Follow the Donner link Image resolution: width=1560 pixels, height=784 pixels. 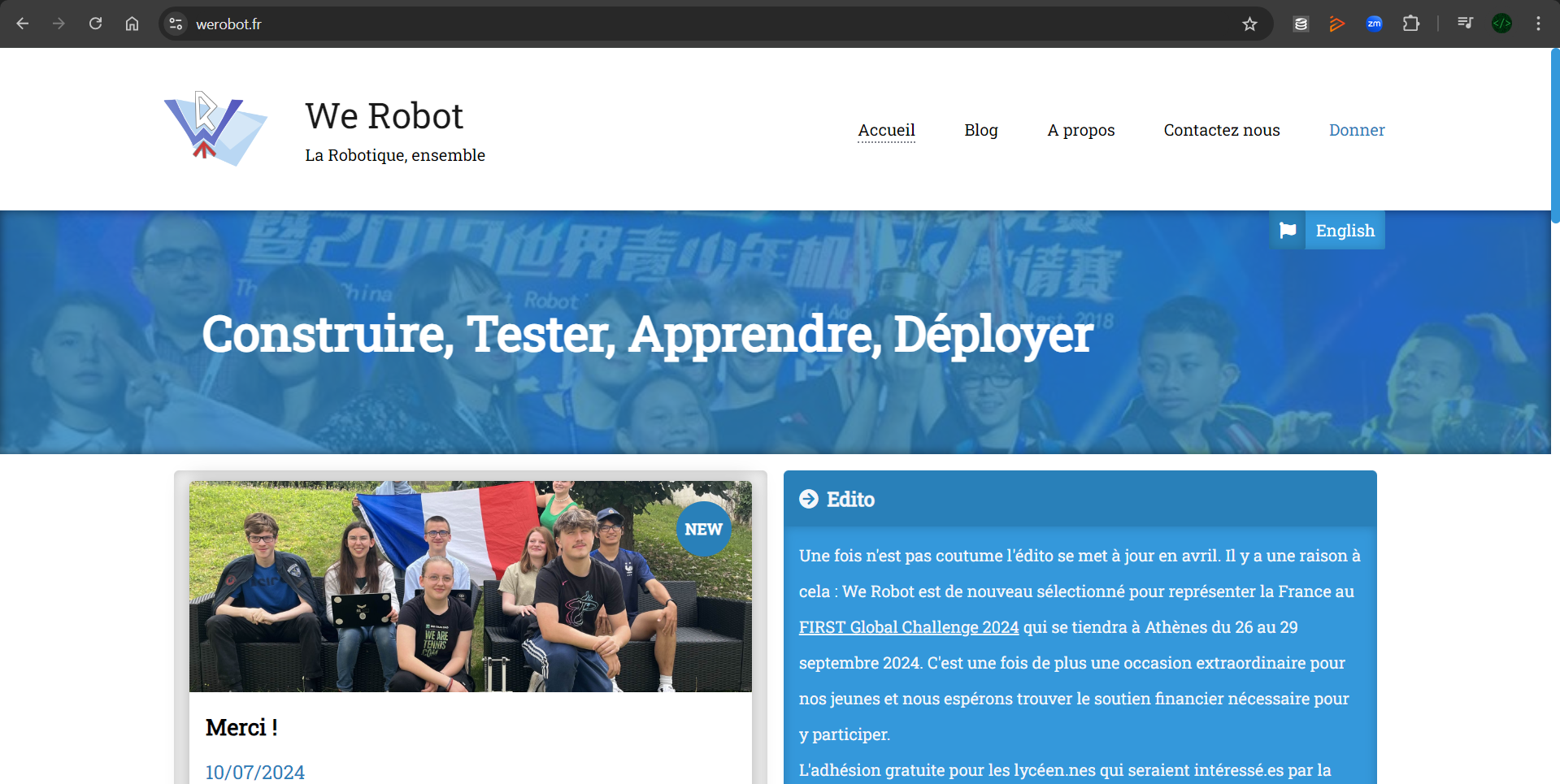pyautogui.click(x=1356, y=130)
